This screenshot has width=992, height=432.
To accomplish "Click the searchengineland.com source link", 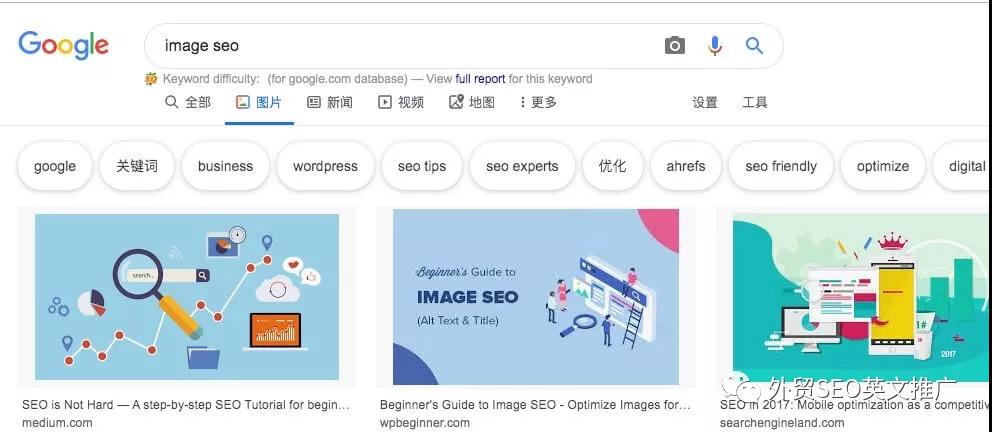I will coord(781,423).
